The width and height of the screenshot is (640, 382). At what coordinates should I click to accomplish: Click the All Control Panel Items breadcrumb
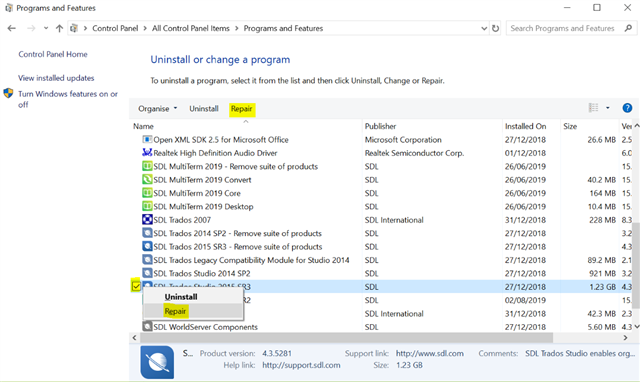click(191, 28)
